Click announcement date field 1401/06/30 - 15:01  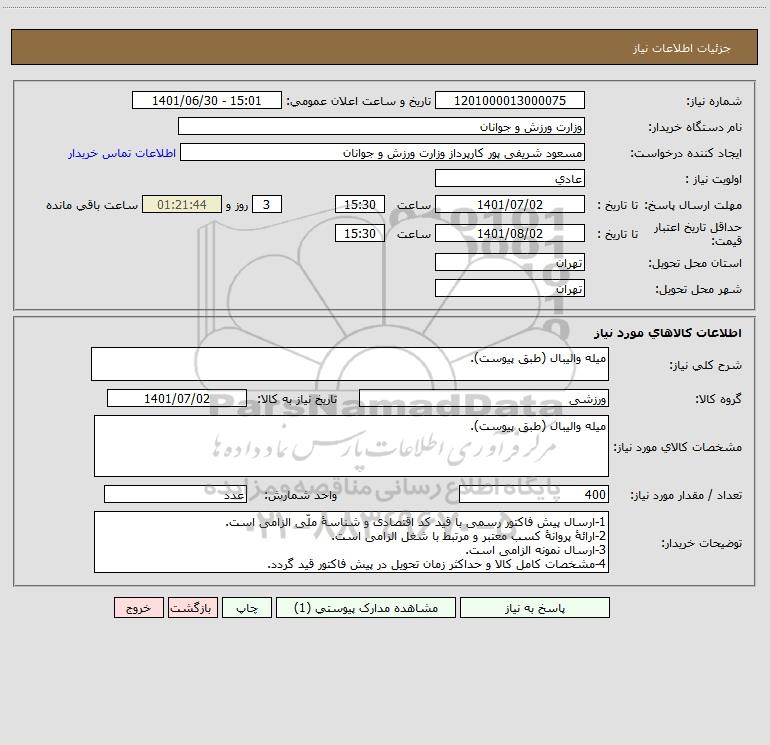coord(207,100)
